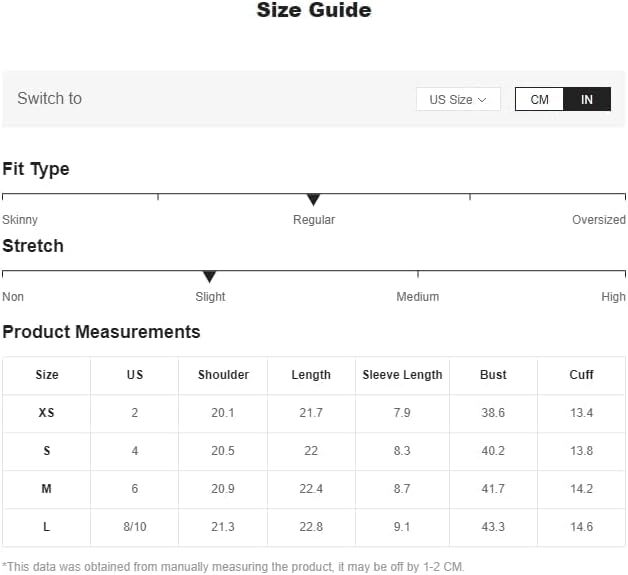Click the Bust column header
Screen dimensions: 628x575
click(493, 375)
